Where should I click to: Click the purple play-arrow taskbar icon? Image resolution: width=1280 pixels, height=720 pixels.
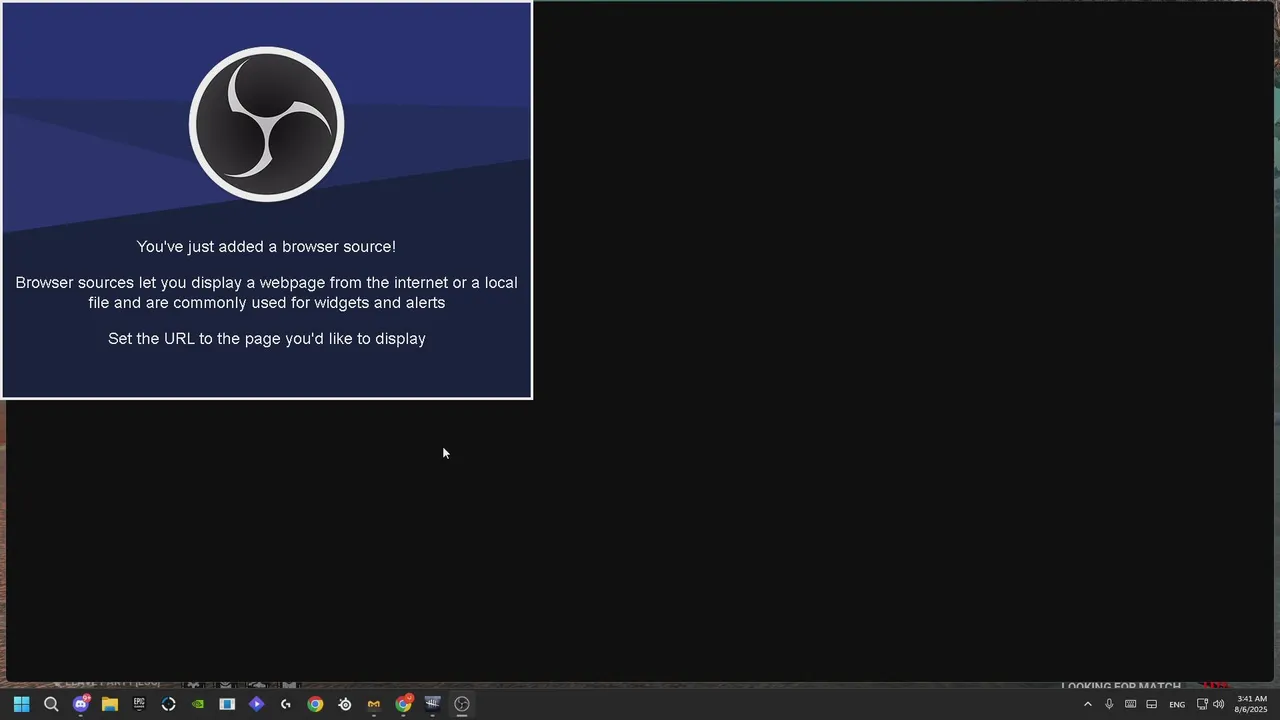(x=257, y=704)
